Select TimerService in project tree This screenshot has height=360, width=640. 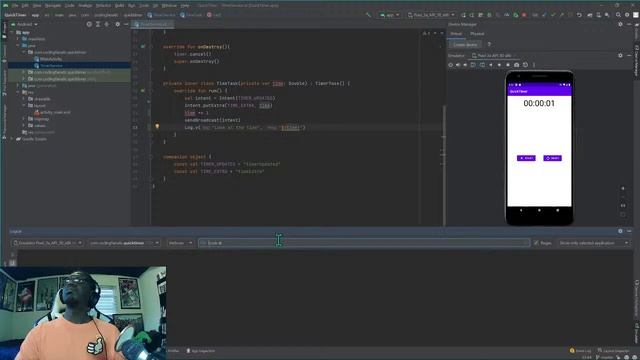51,65
